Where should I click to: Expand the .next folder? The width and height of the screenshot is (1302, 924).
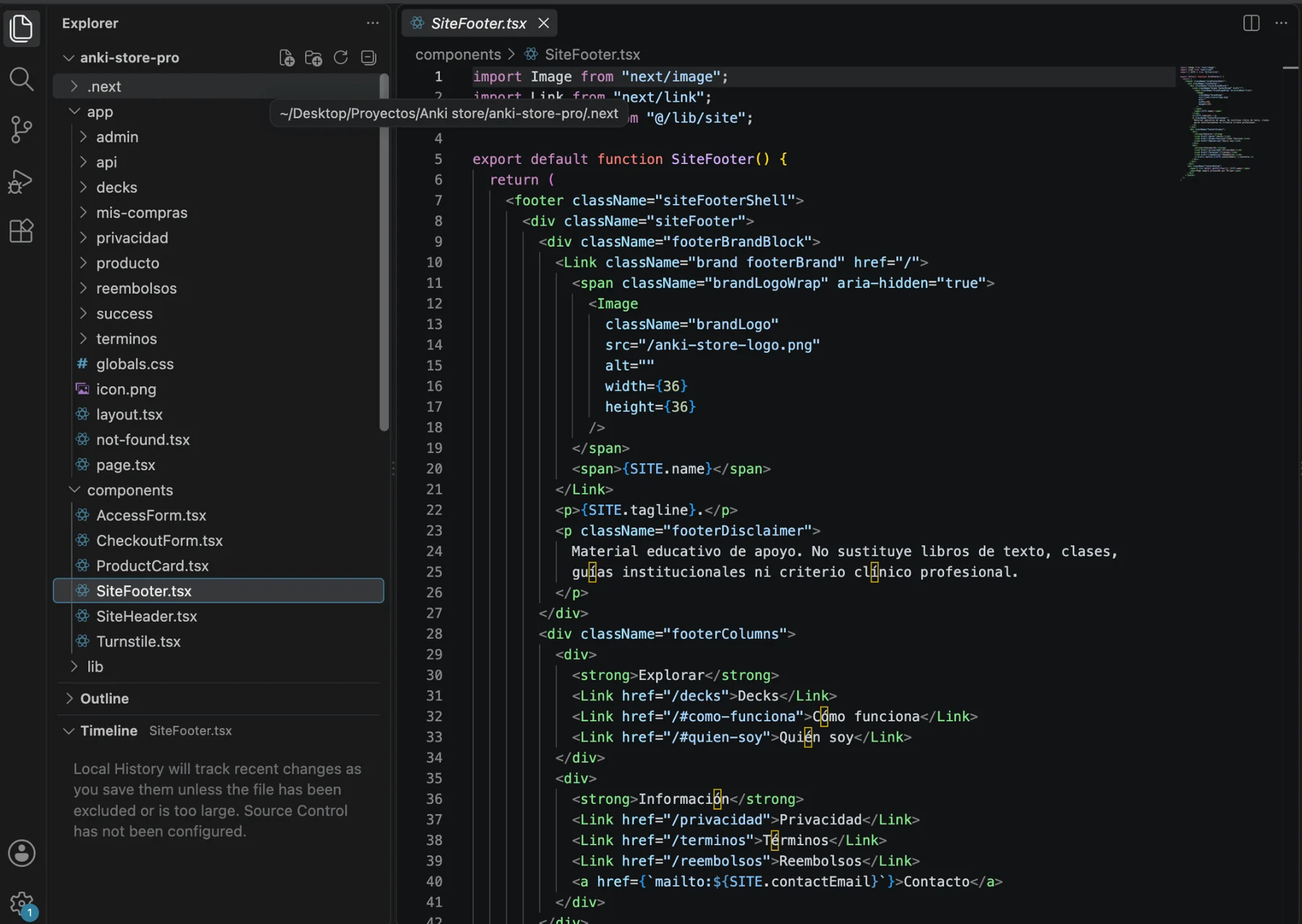217,87
